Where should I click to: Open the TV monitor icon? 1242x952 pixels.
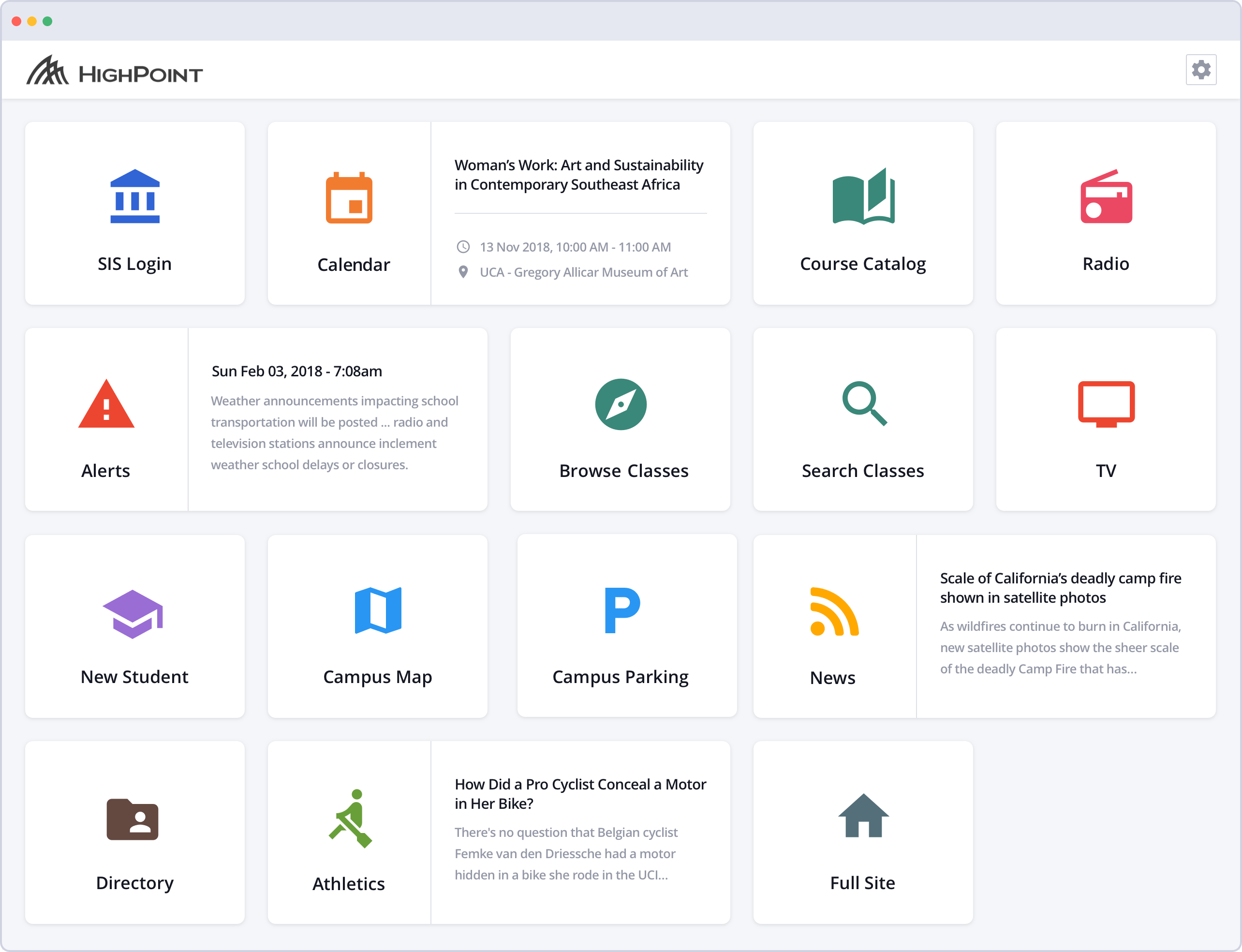click(1106, 403)
